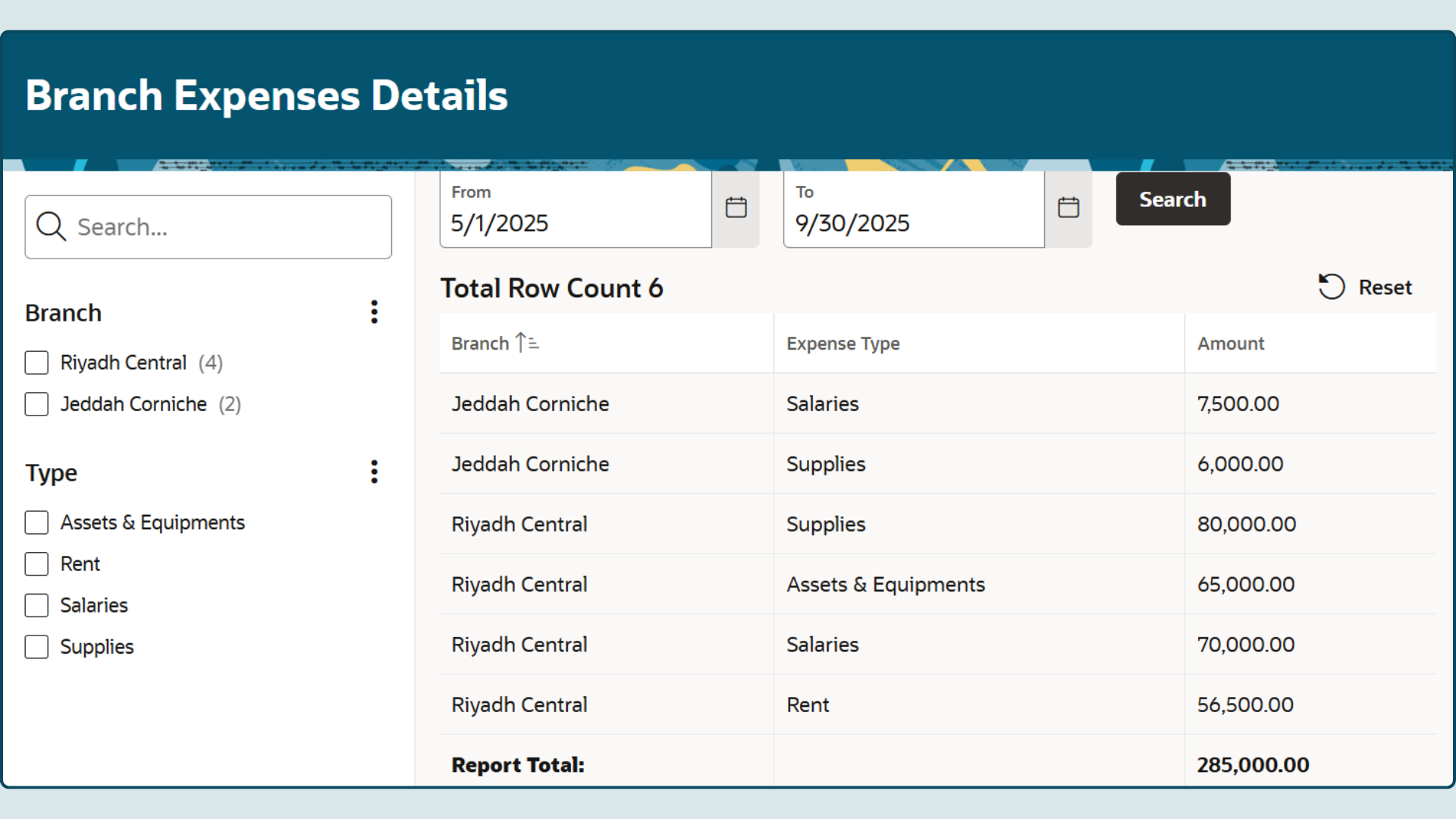Select the Salaries type checkbox
1456x819 pixels.
click(x=36, y=605)
